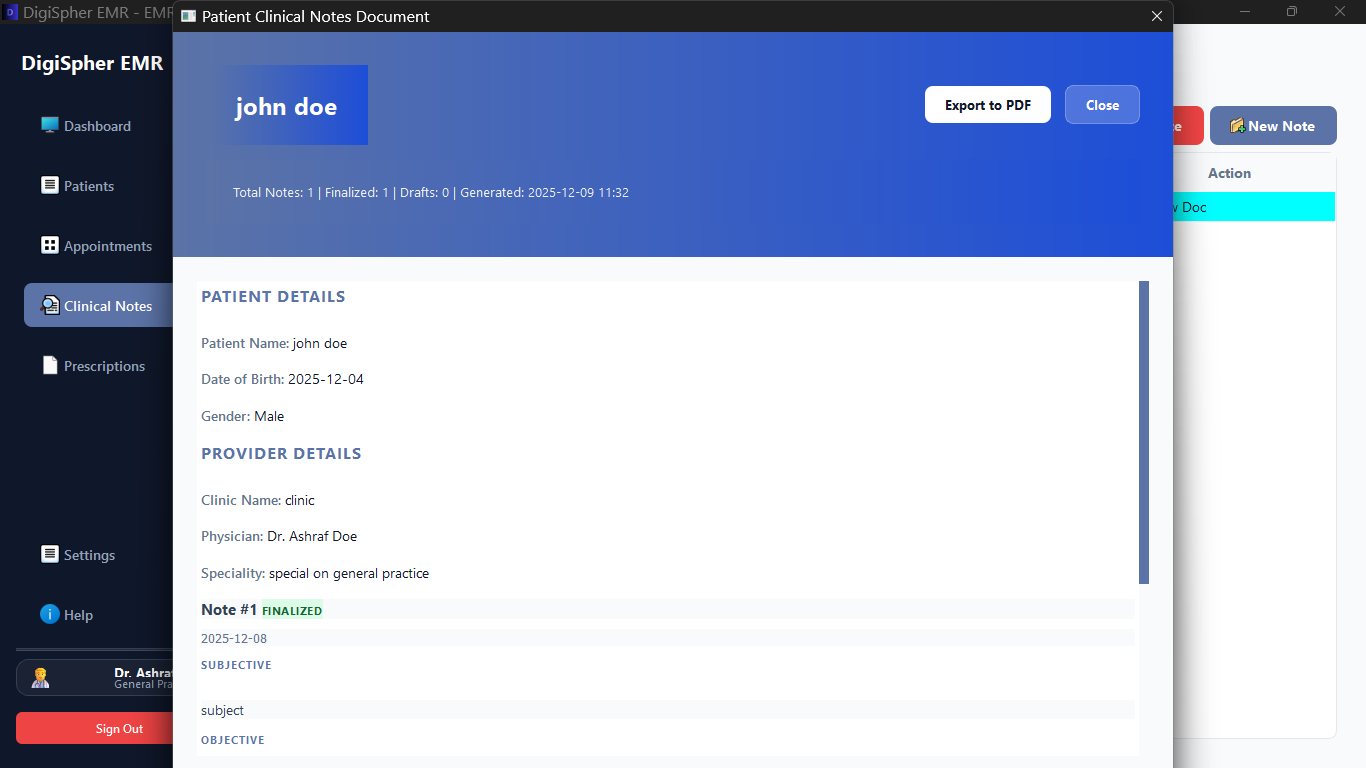Click Dr. Ashraf's doctor avatar
Screen dimensions: 1366x768
click(40, 677)
